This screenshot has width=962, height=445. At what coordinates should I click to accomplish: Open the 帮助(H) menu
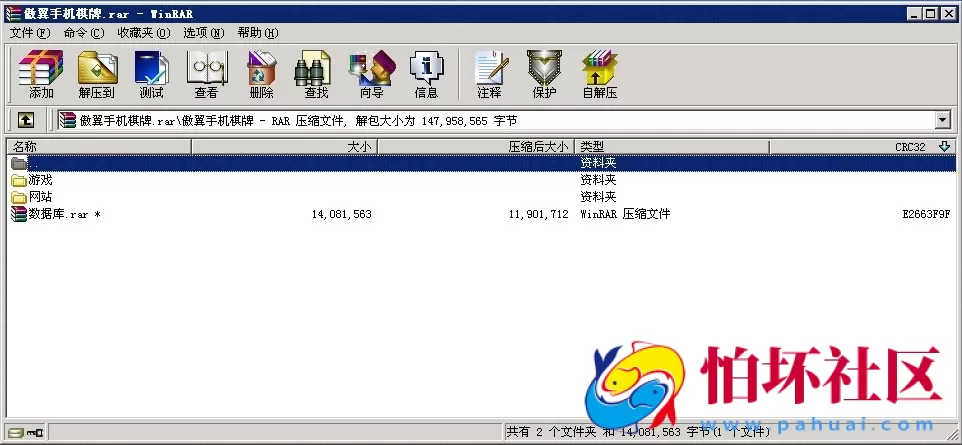(258, 33)
